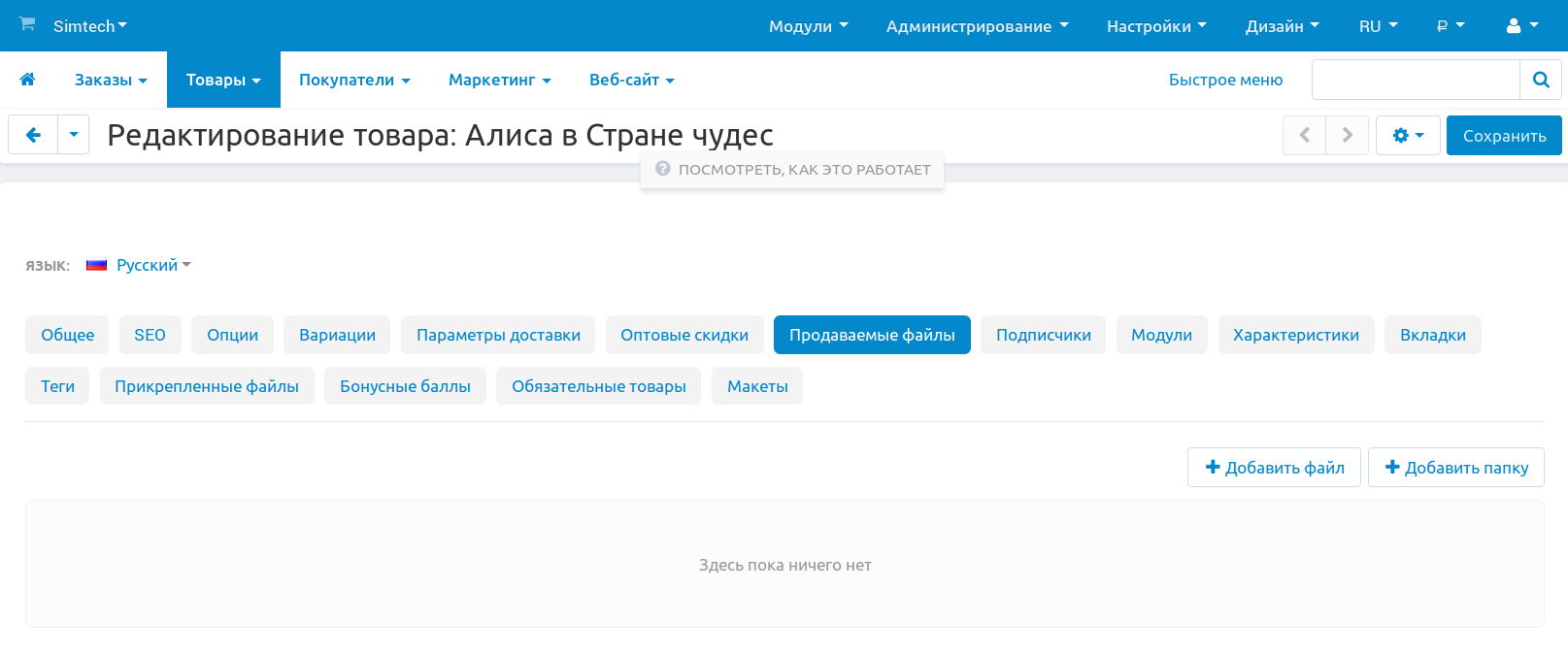The image size is (1568, 655).
Task: Go to next product with right chevron
Action: pos(1347,136)
